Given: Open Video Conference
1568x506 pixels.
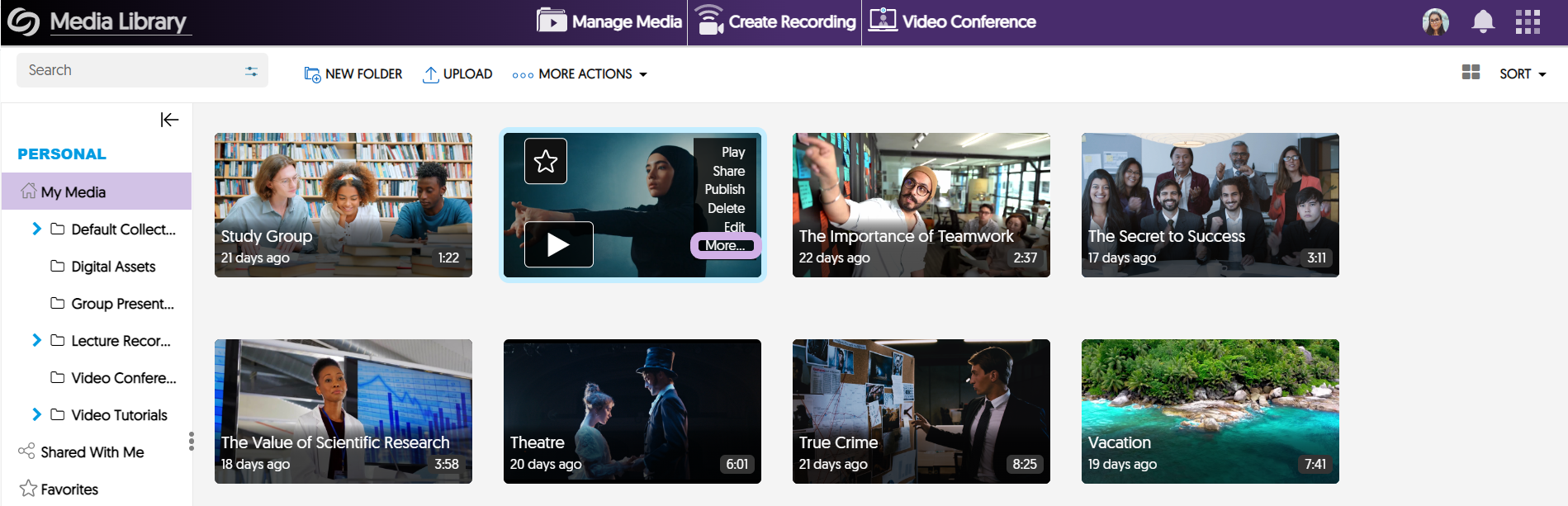Looking at the screenshot, I should (952, 21).
